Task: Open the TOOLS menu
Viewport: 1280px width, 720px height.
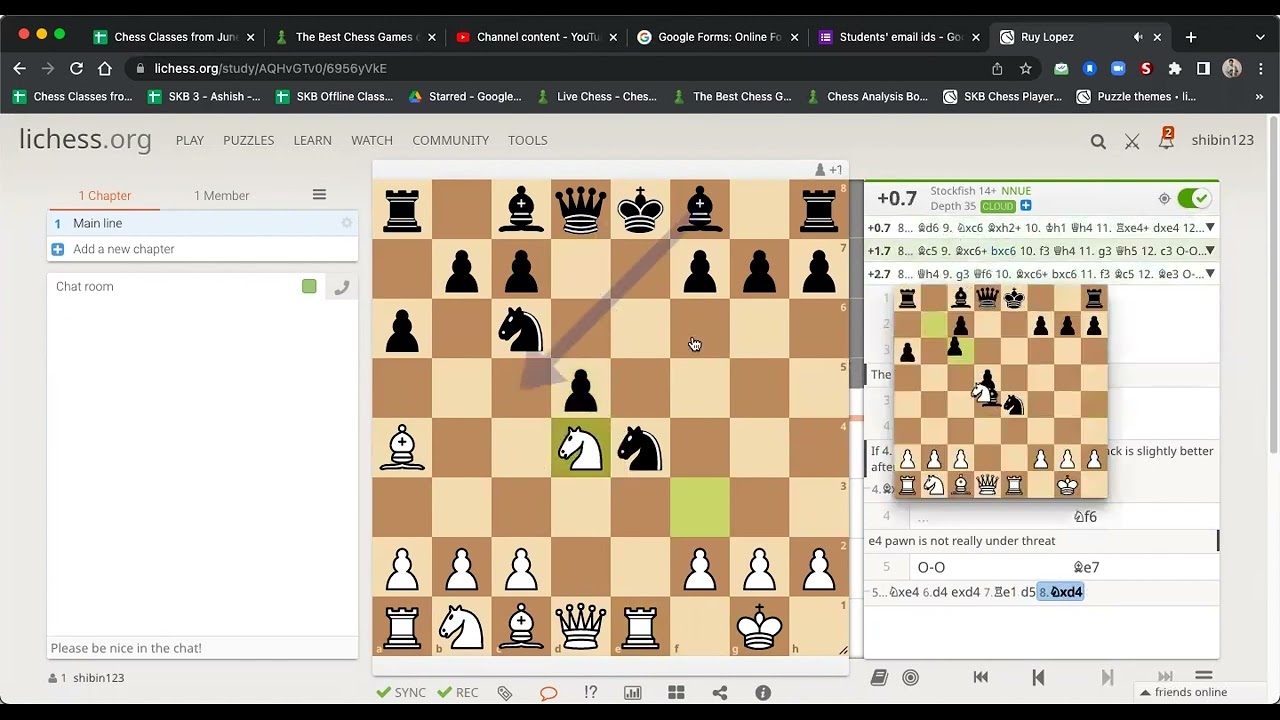Action: pyautogui.click(x=527, y=140)
